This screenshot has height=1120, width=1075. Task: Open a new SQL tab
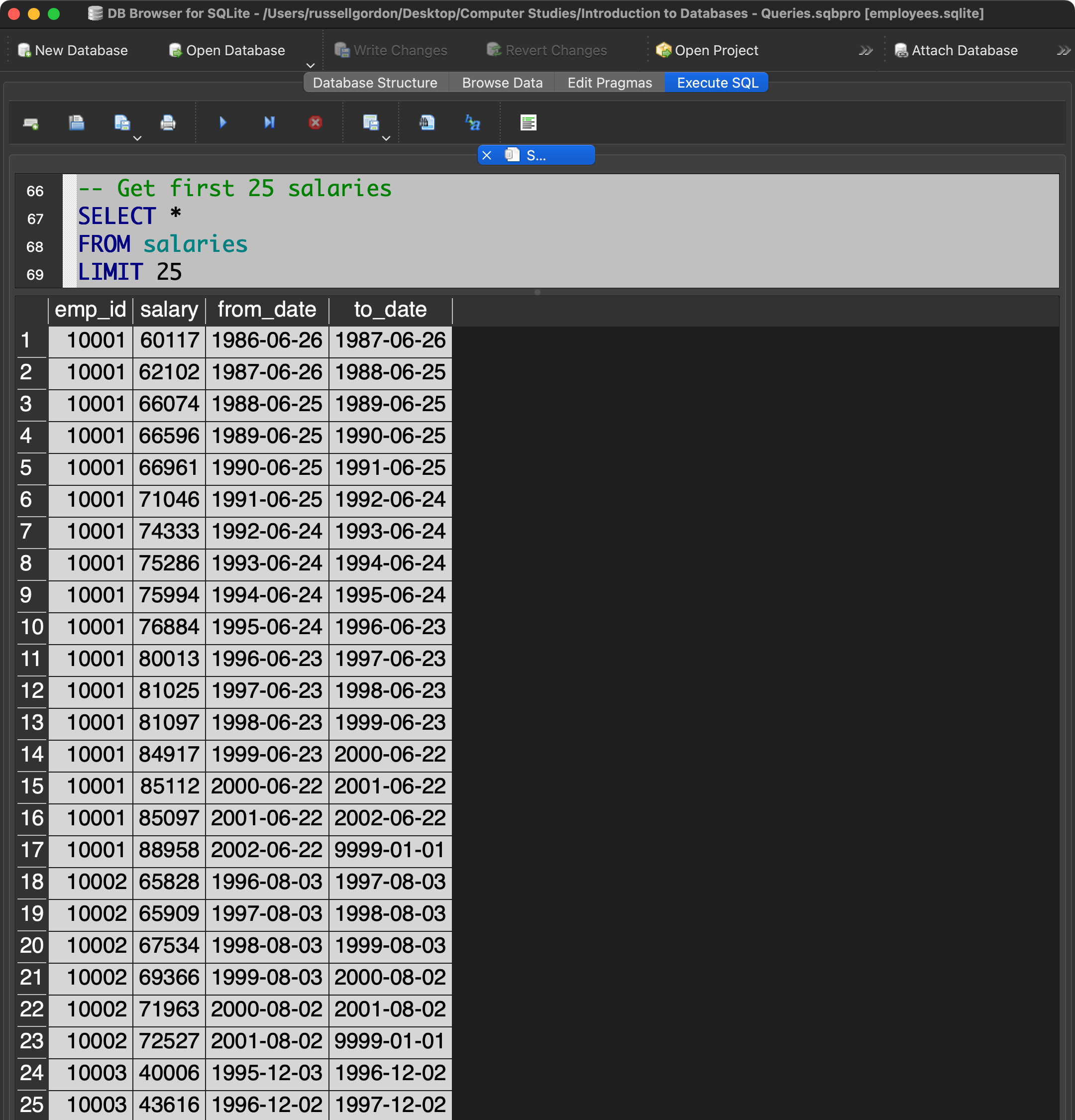pyautogui.click(x=31, y=123)
